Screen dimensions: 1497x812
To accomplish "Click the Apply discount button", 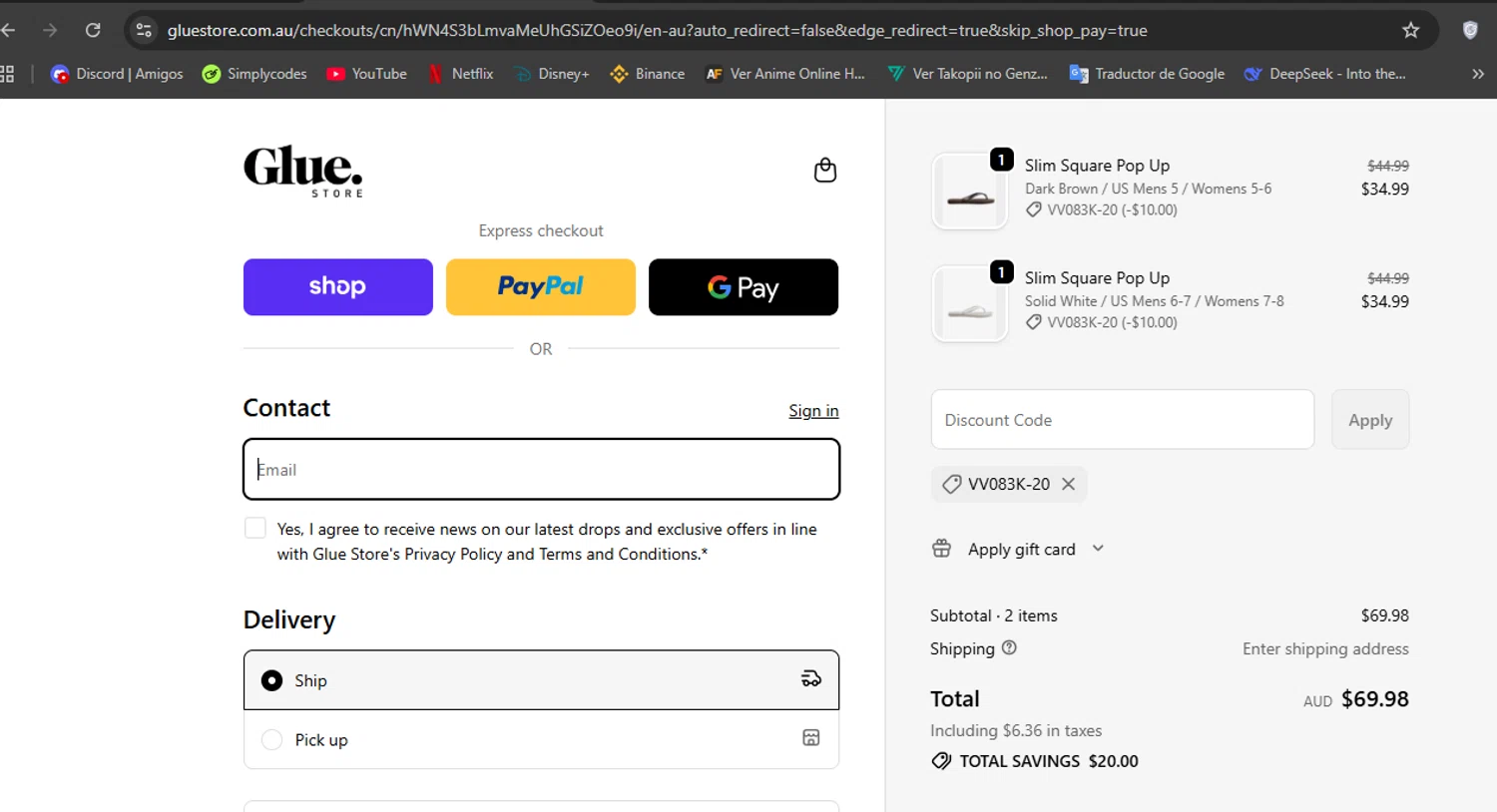I will point(1370,420).
